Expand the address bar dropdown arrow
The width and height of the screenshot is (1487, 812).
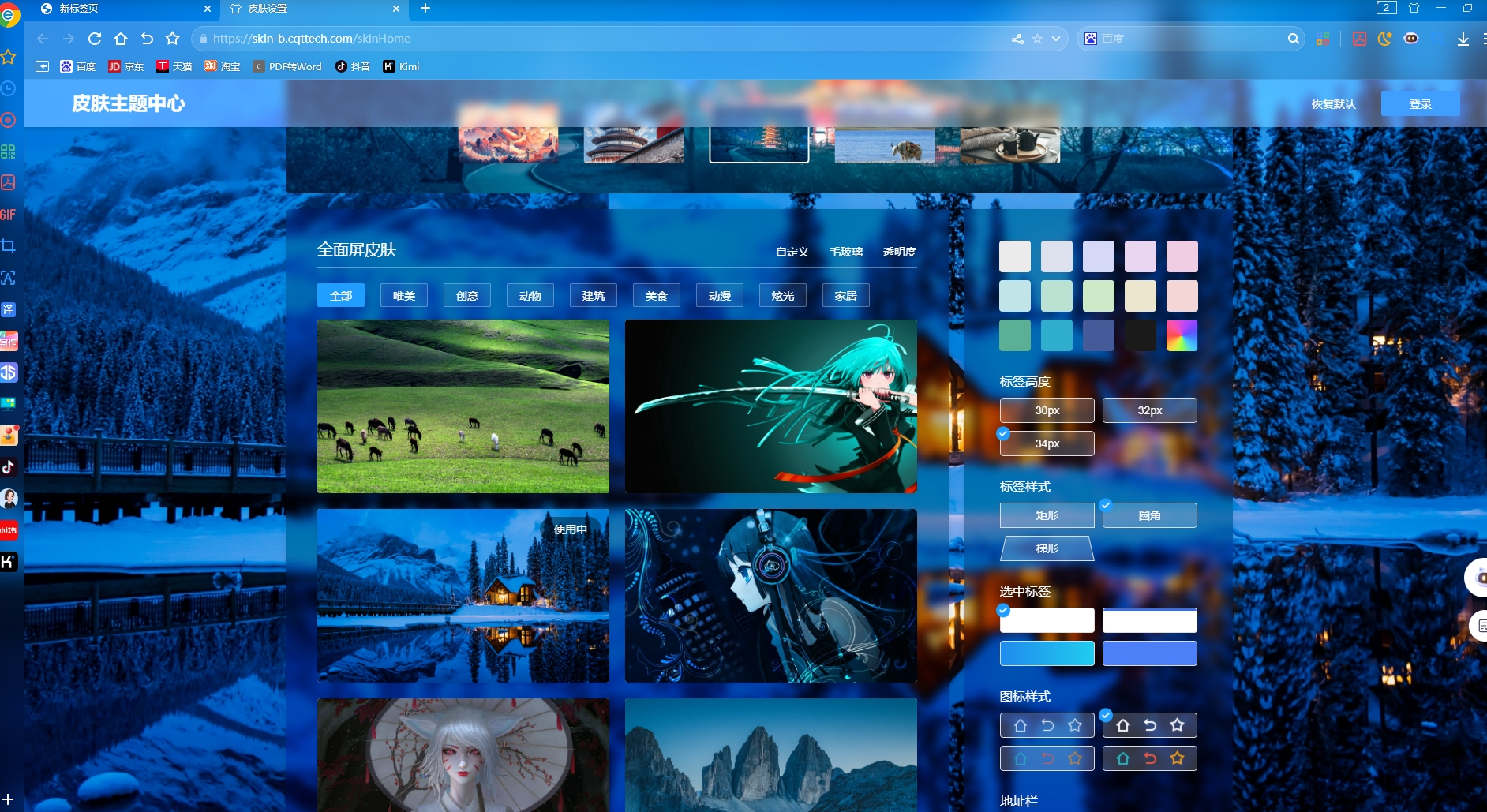pyautogui.click(x=1056, y=39)
